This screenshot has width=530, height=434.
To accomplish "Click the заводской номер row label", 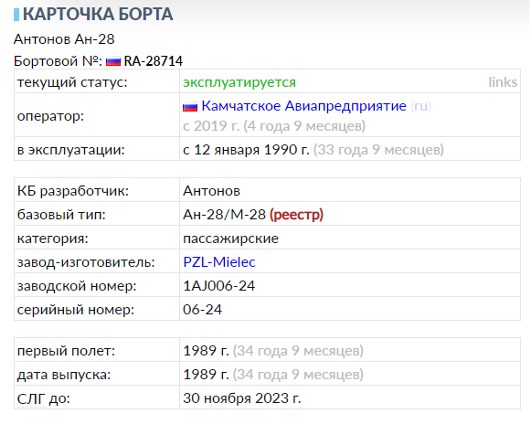I will [x=77, y=286].
